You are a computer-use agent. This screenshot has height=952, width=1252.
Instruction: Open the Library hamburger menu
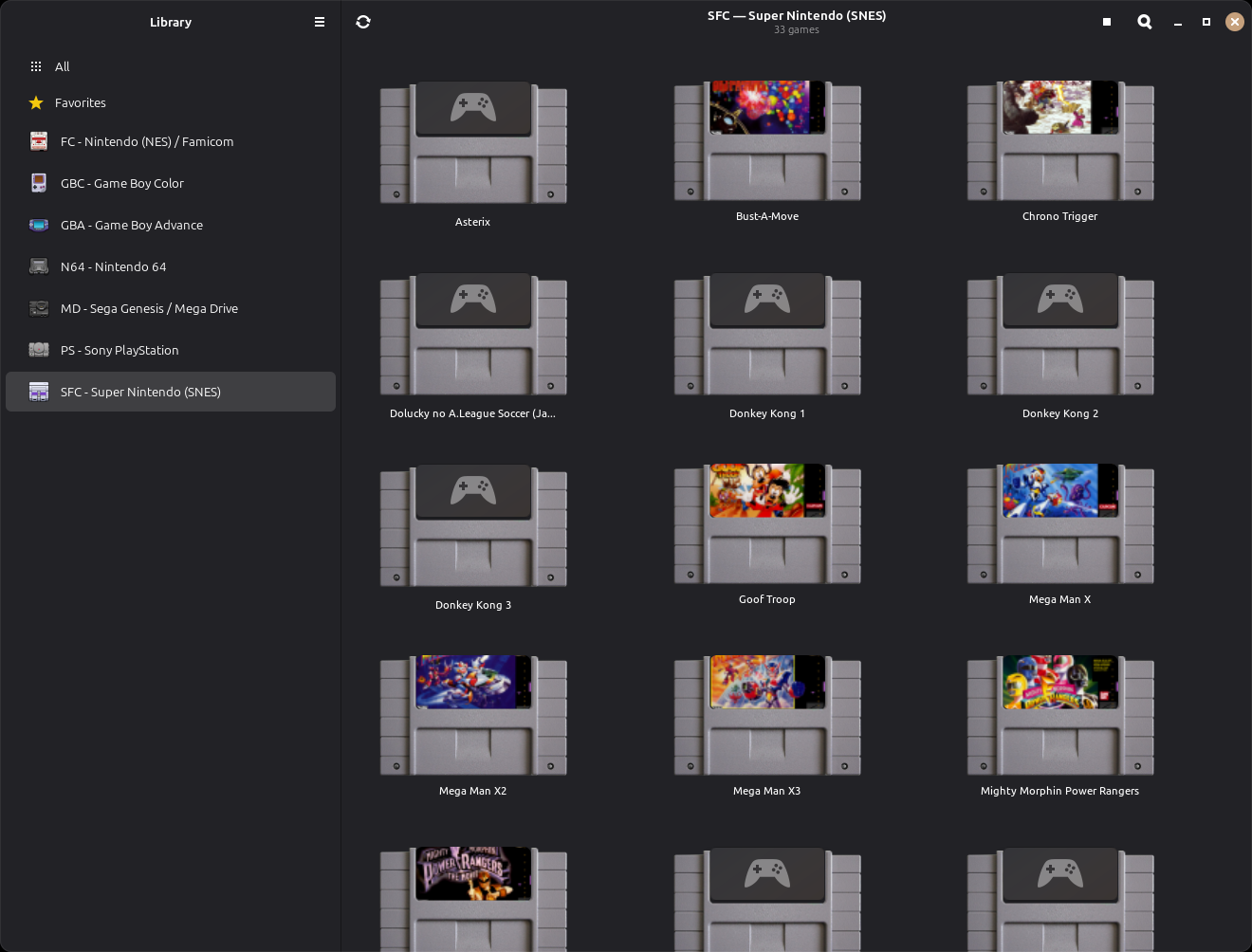(x=320, y=22)
